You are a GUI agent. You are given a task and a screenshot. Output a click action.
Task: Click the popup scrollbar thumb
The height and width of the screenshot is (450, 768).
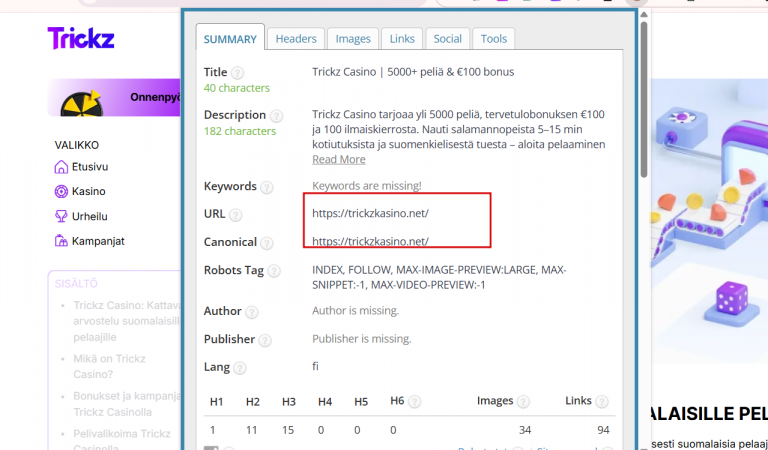click(x=644, y=98)
